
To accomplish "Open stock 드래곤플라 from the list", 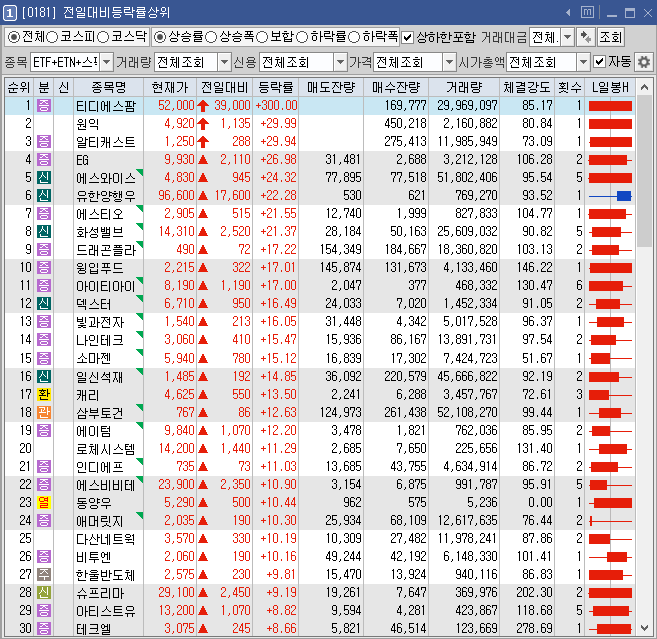I will click(106, 250).
